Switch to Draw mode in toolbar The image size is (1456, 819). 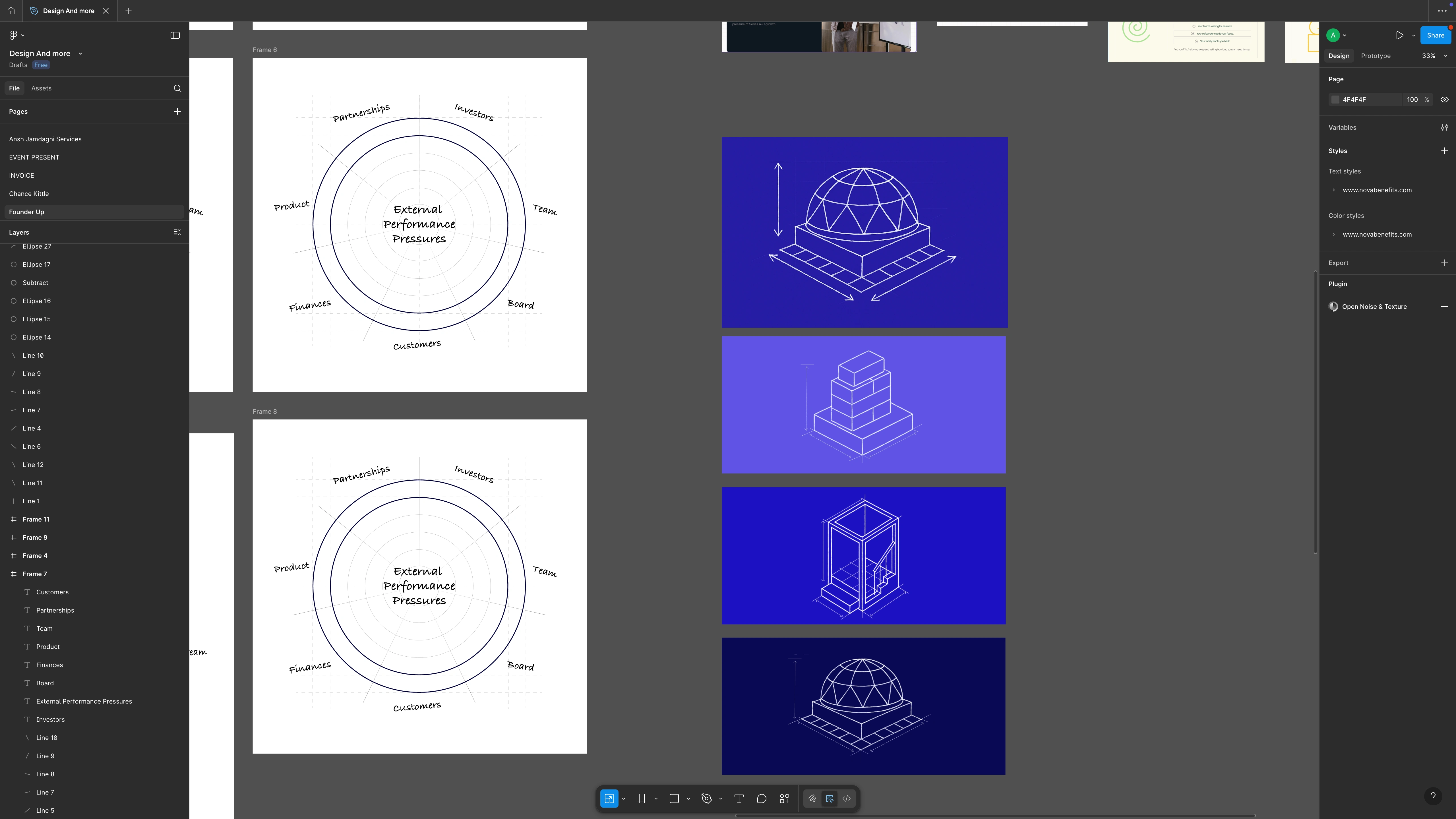click(x=812, y=799)
